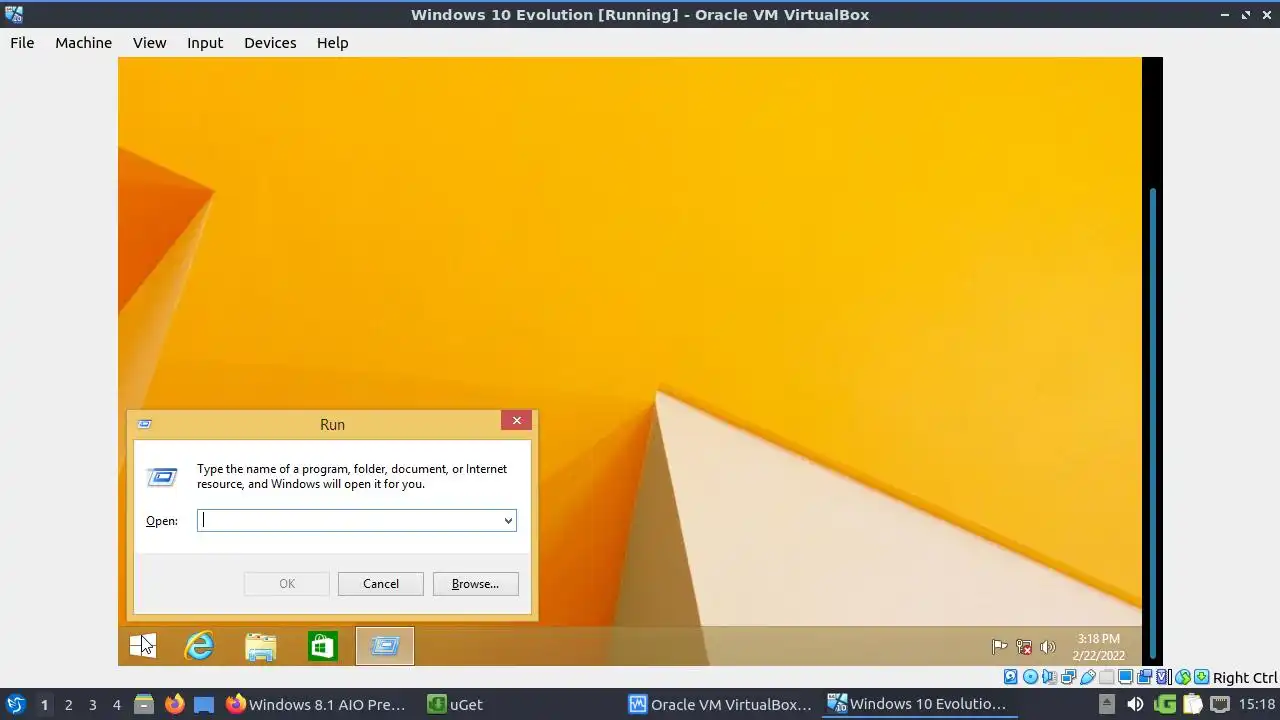Click the keyboard capture green arrow icon
1280x720 pixels.
click(1202, 677)
